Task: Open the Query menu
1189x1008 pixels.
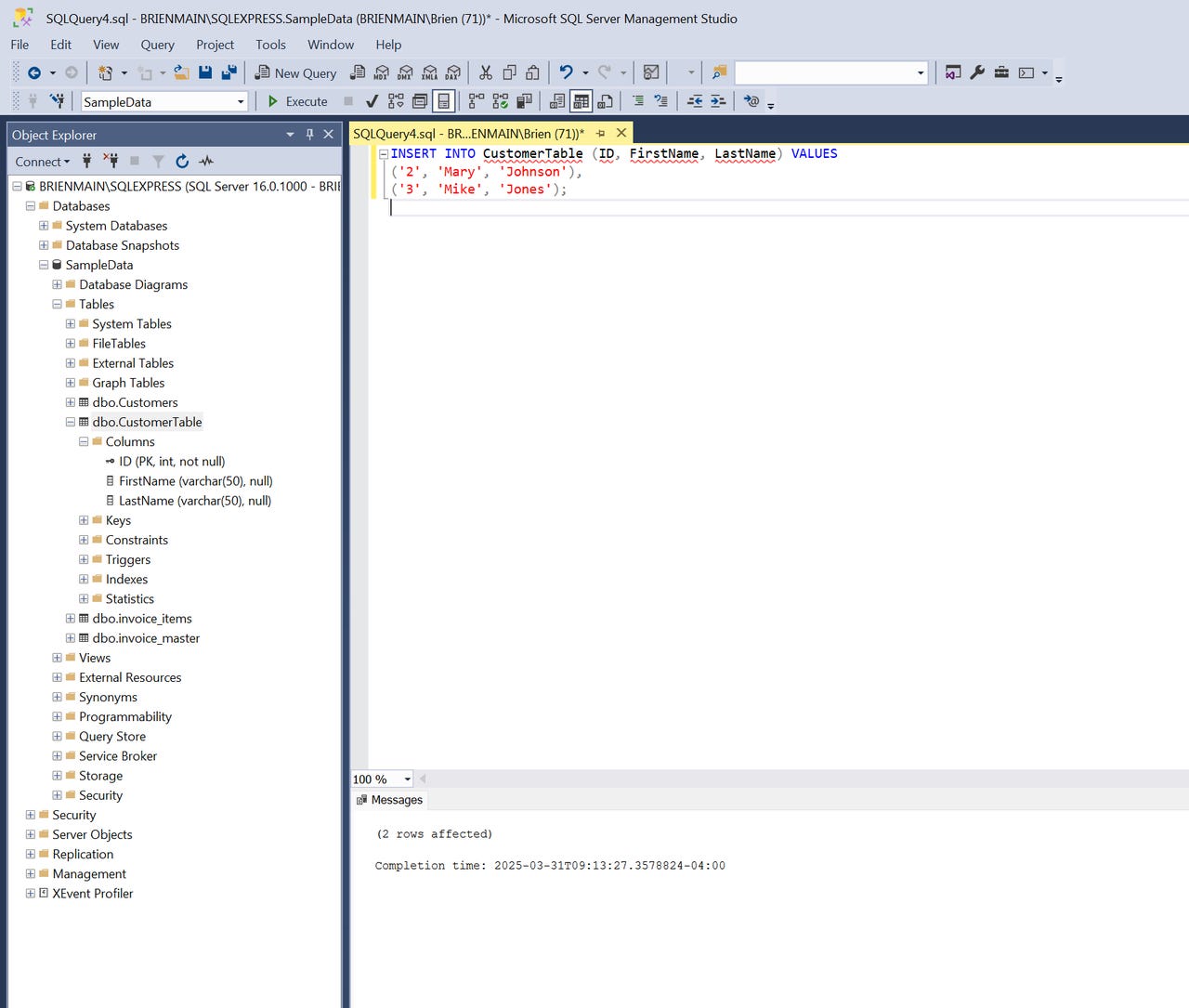Action: [x=157, y=45]
